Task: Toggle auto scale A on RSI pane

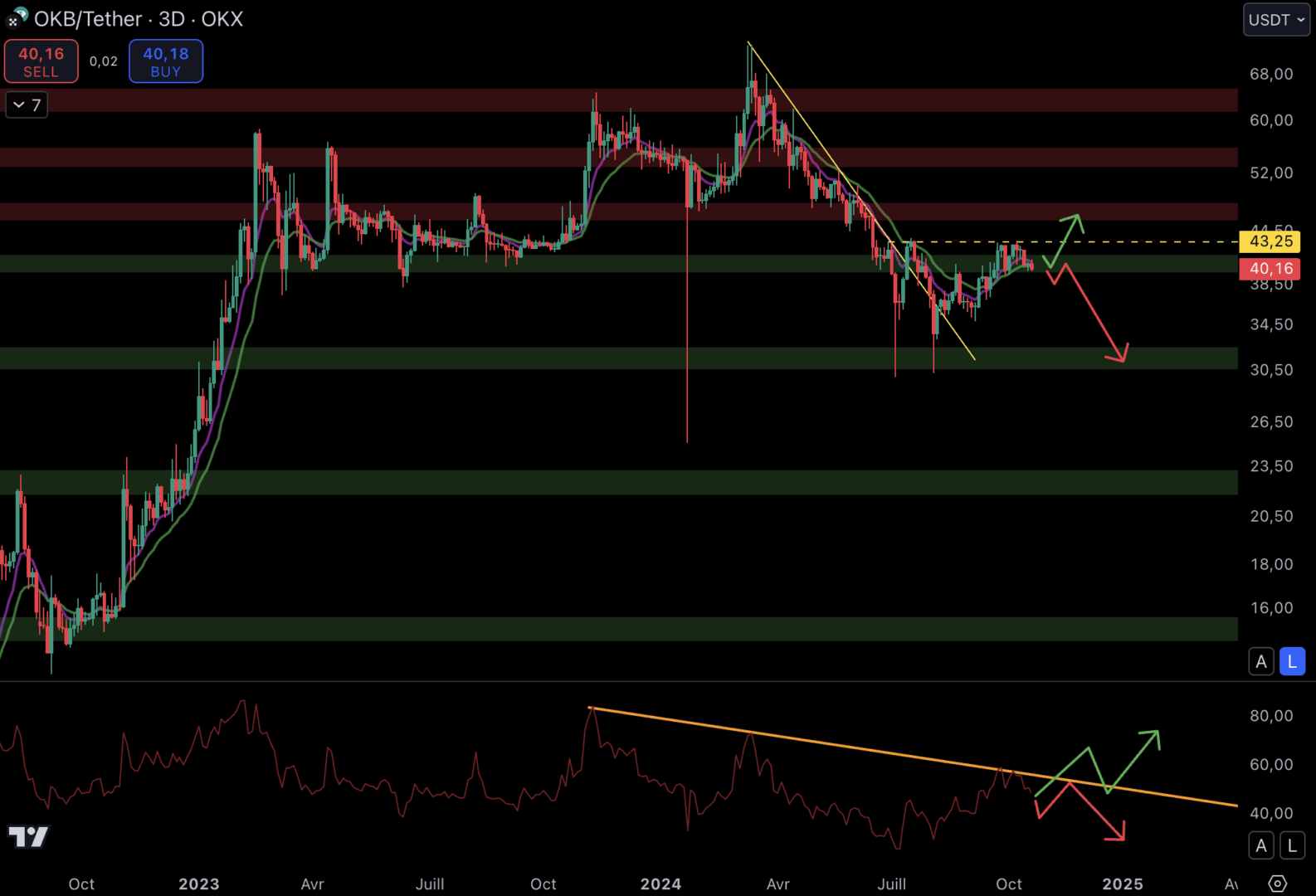Action: [x=1261, y=845]
